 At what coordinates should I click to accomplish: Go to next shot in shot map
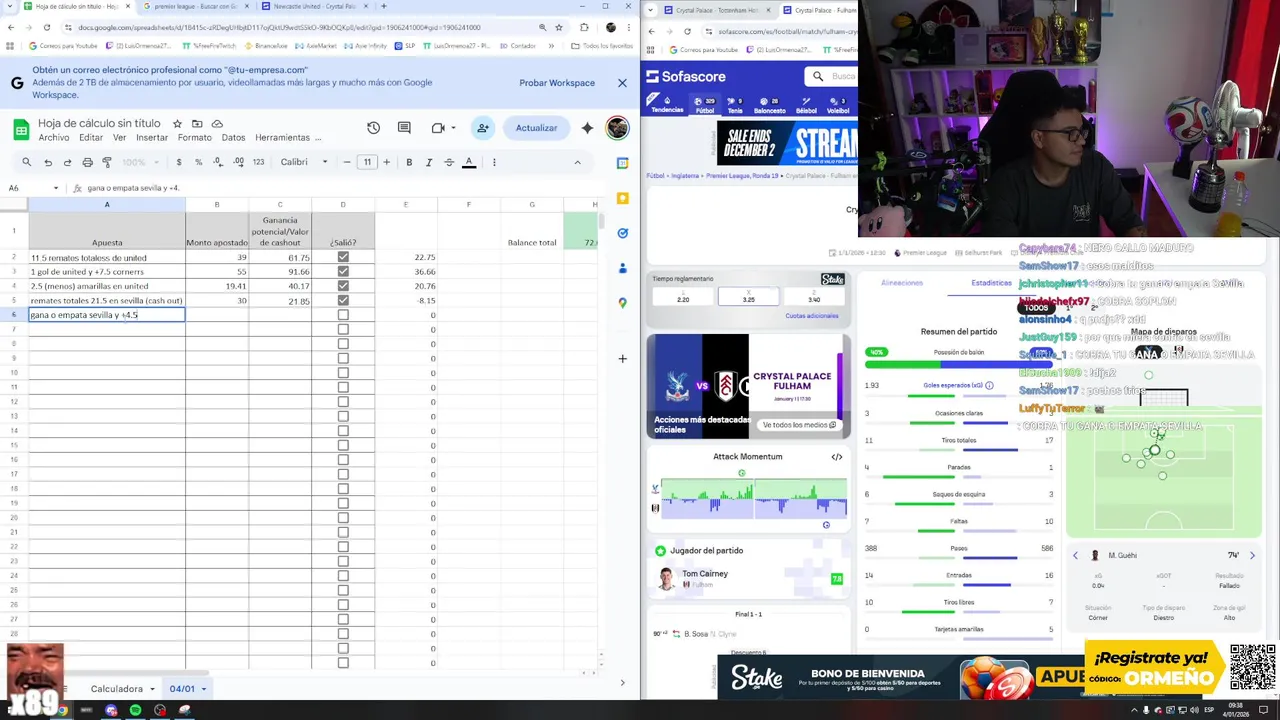click(x=1252, y=555)
